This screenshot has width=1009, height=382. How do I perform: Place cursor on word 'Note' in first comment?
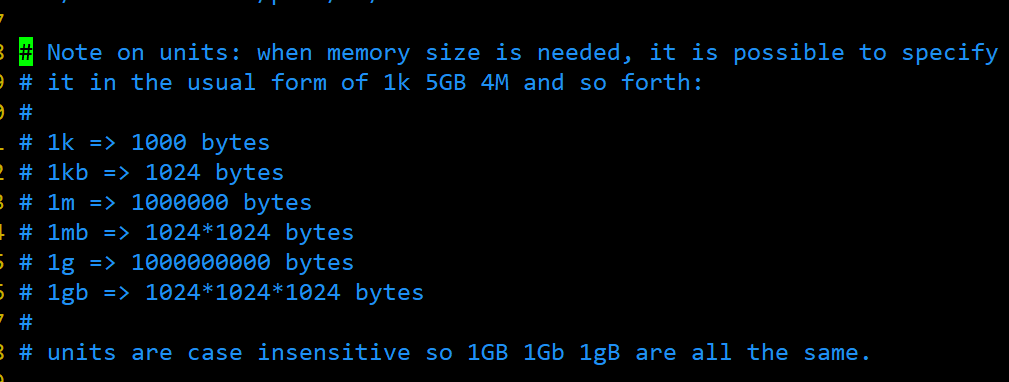pyautogui.click(x=75, y=52)
